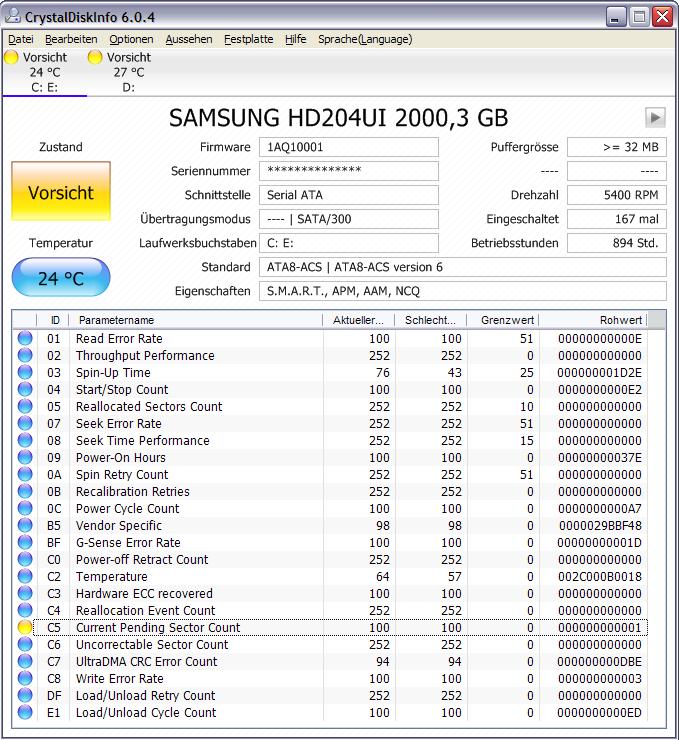Open the Hilfe menu
Viewport: 679px width, 740px height.
(295, 39)
